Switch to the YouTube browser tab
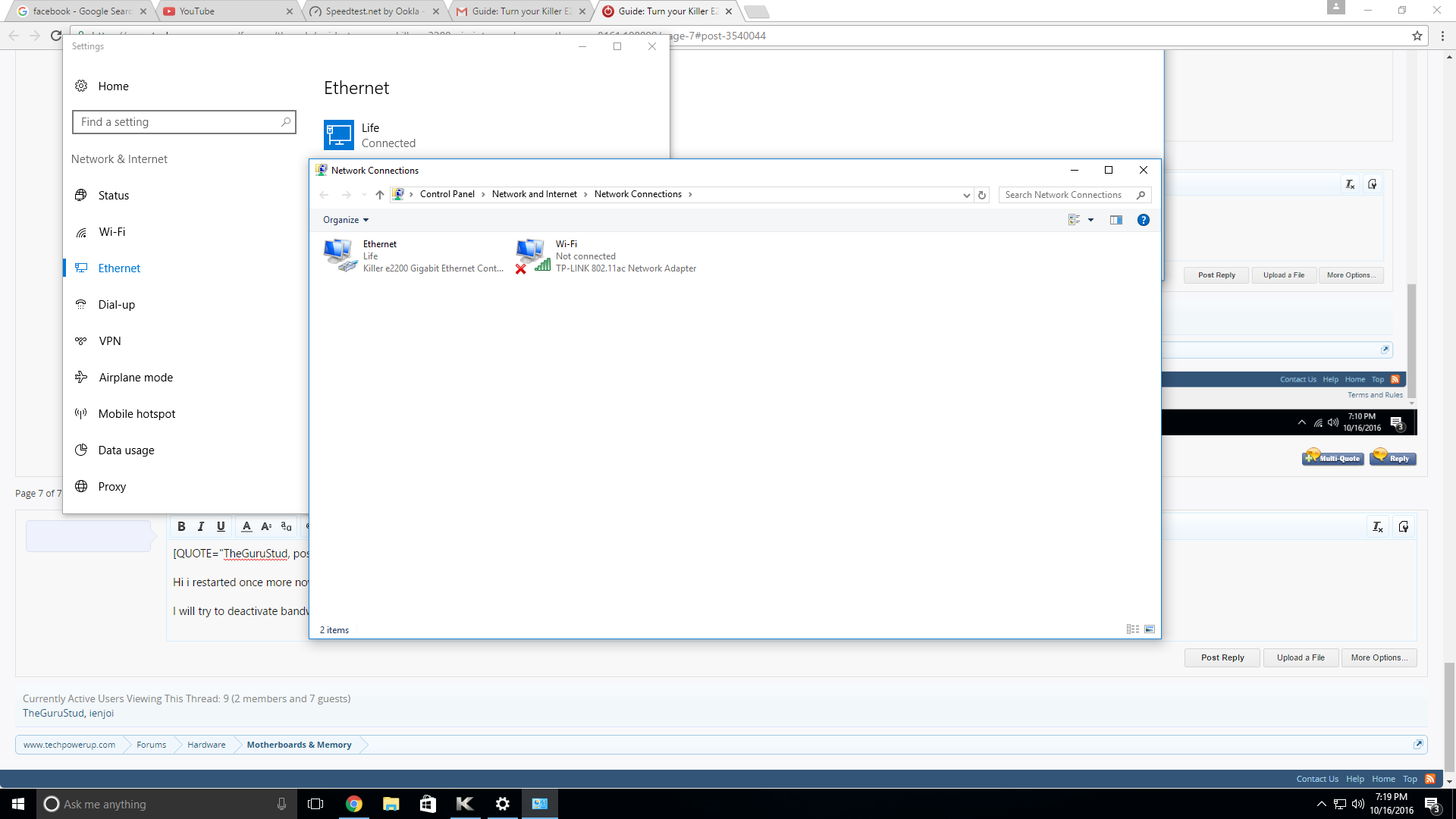 pos(227,11)
